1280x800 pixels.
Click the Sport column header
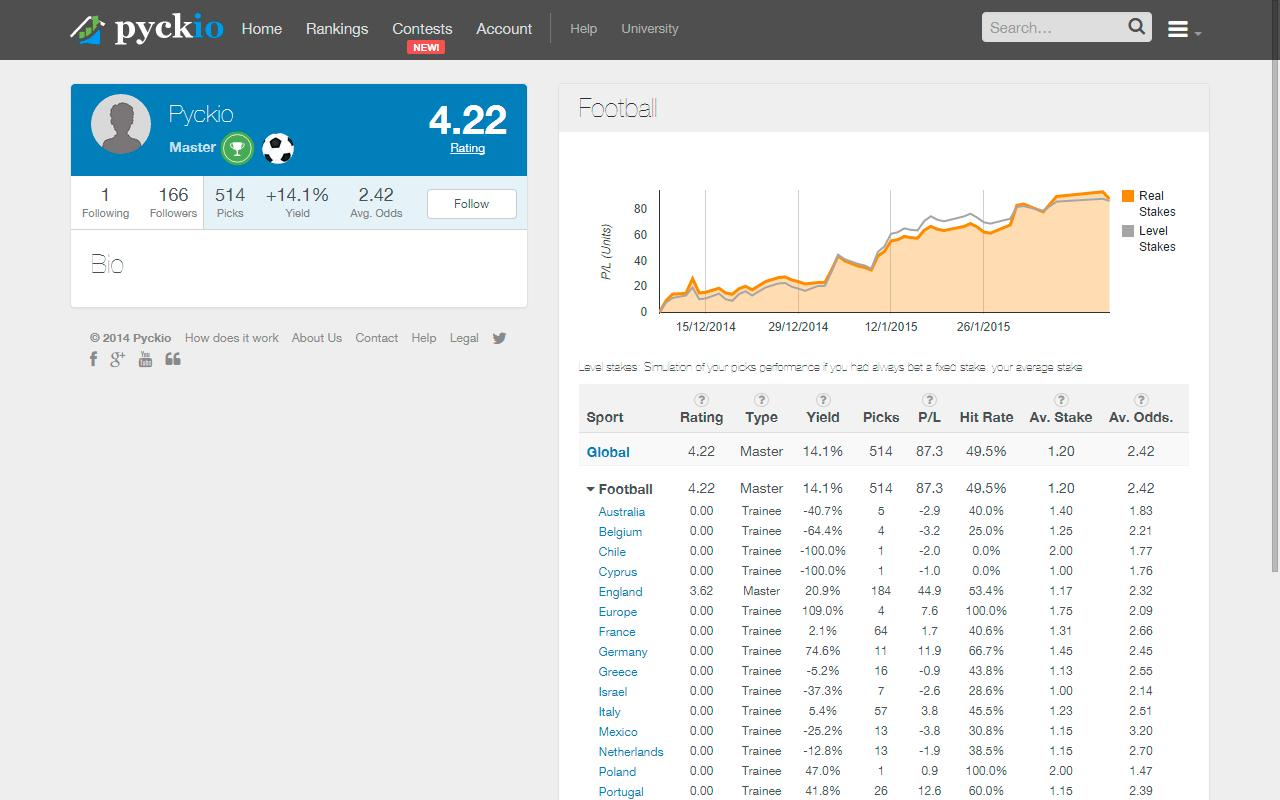coord(605,418)
